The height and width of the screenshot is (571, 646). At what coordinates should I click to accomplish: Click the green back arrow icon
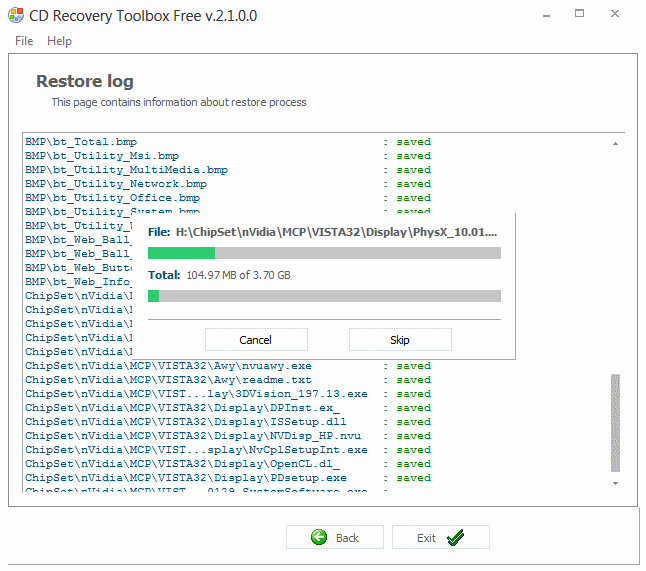pyautogui.click(x=319, y=537)
